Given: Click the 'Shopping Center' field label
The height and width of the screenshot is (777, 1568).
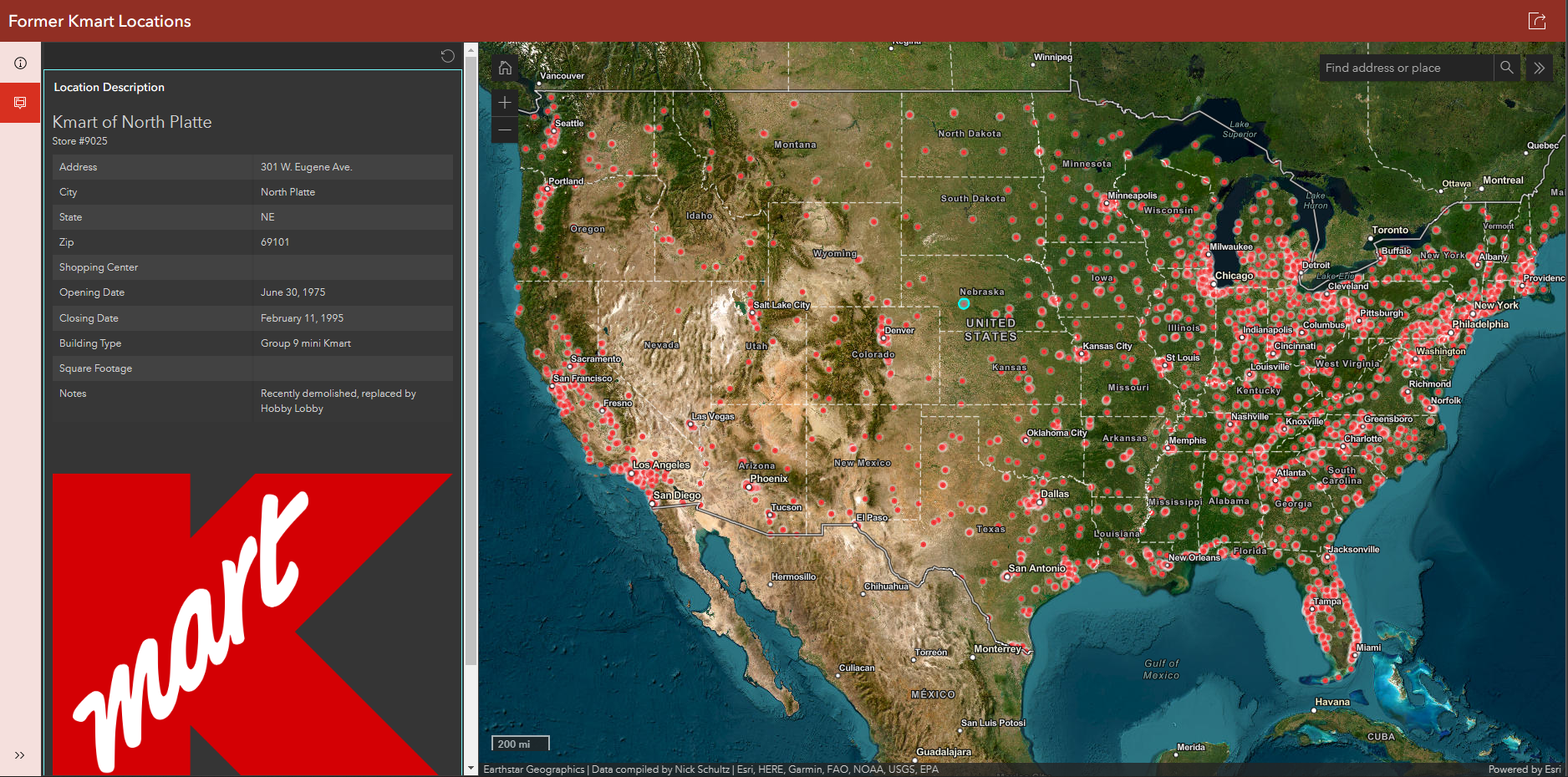Looking at the screenshot, I should (x=99, y=267).
